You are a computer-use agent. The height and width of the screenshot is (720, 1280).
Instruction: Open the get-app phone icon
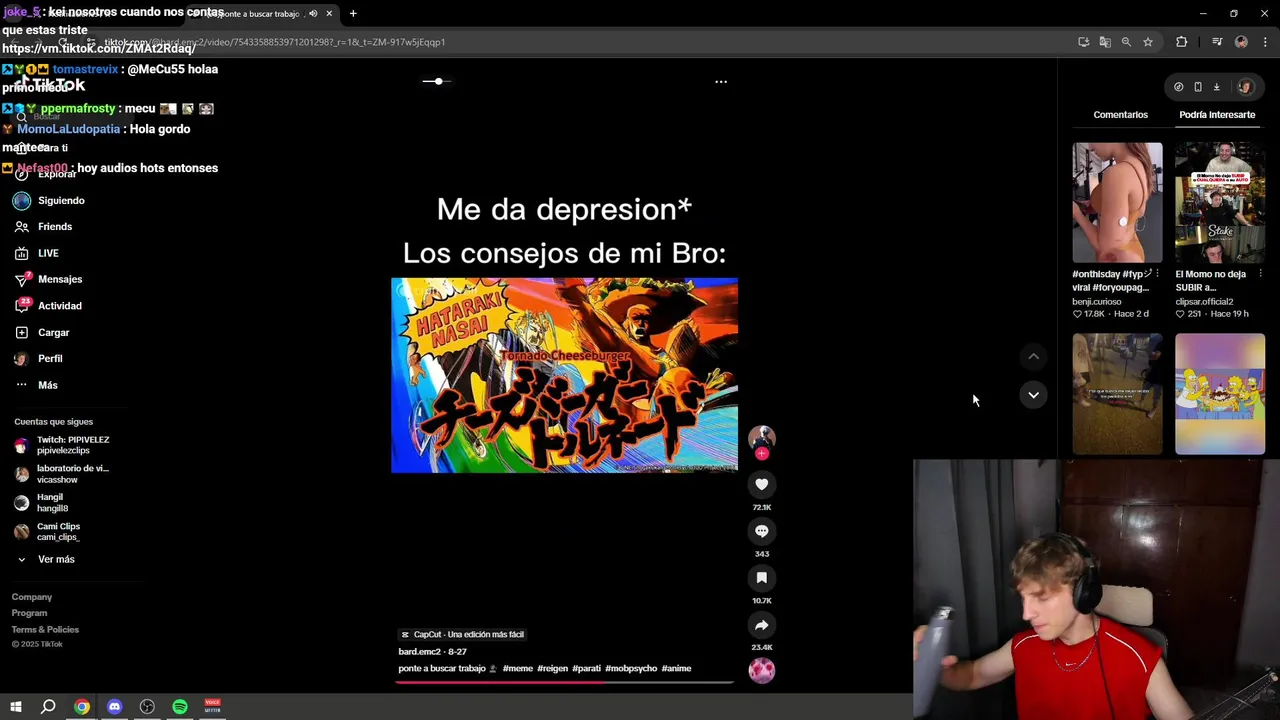pyautogui.click(x=1197, y=87)
